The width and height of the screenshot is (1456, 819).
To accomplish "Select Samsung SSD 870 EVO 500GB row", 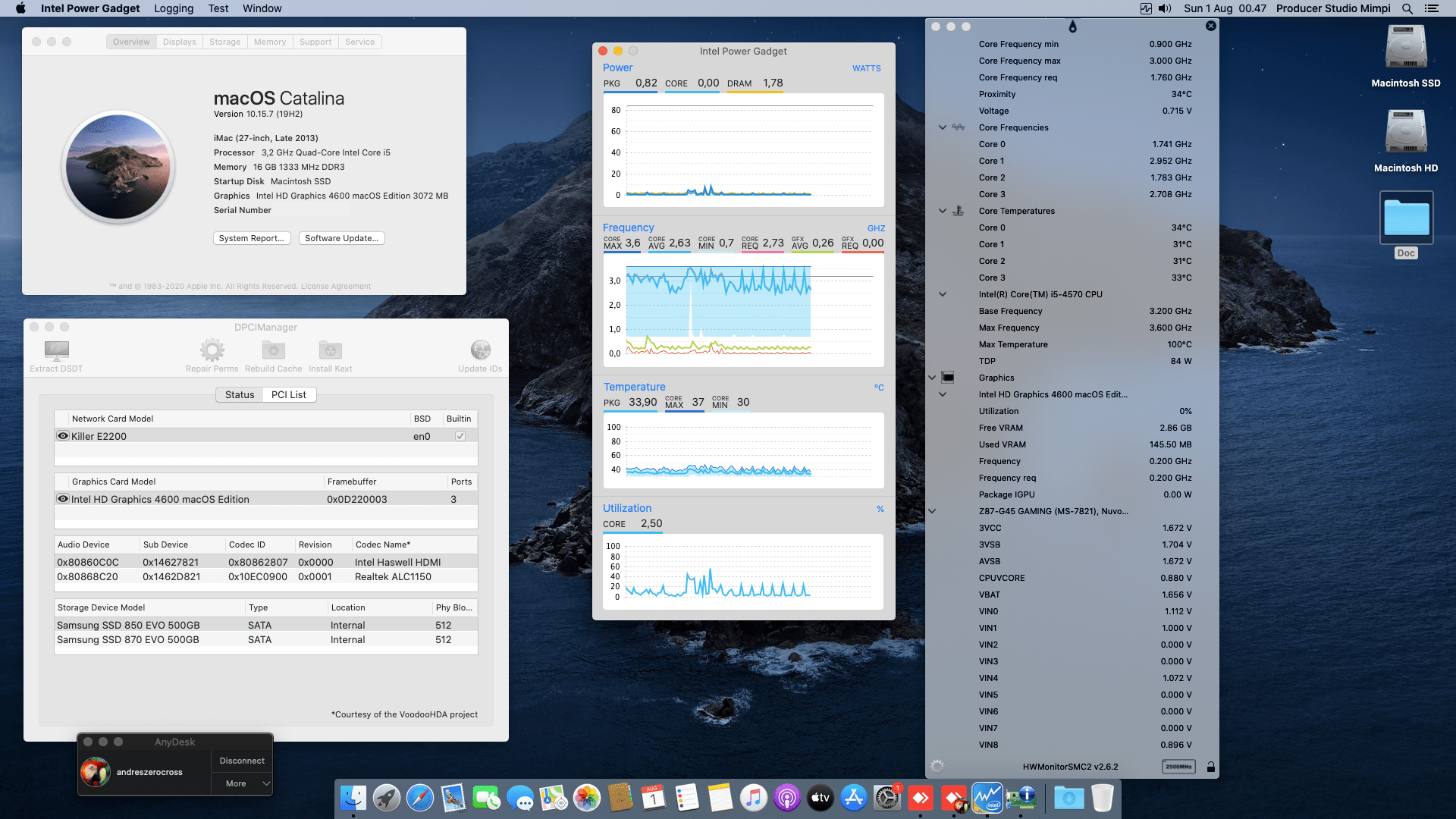I will (266, 640).
